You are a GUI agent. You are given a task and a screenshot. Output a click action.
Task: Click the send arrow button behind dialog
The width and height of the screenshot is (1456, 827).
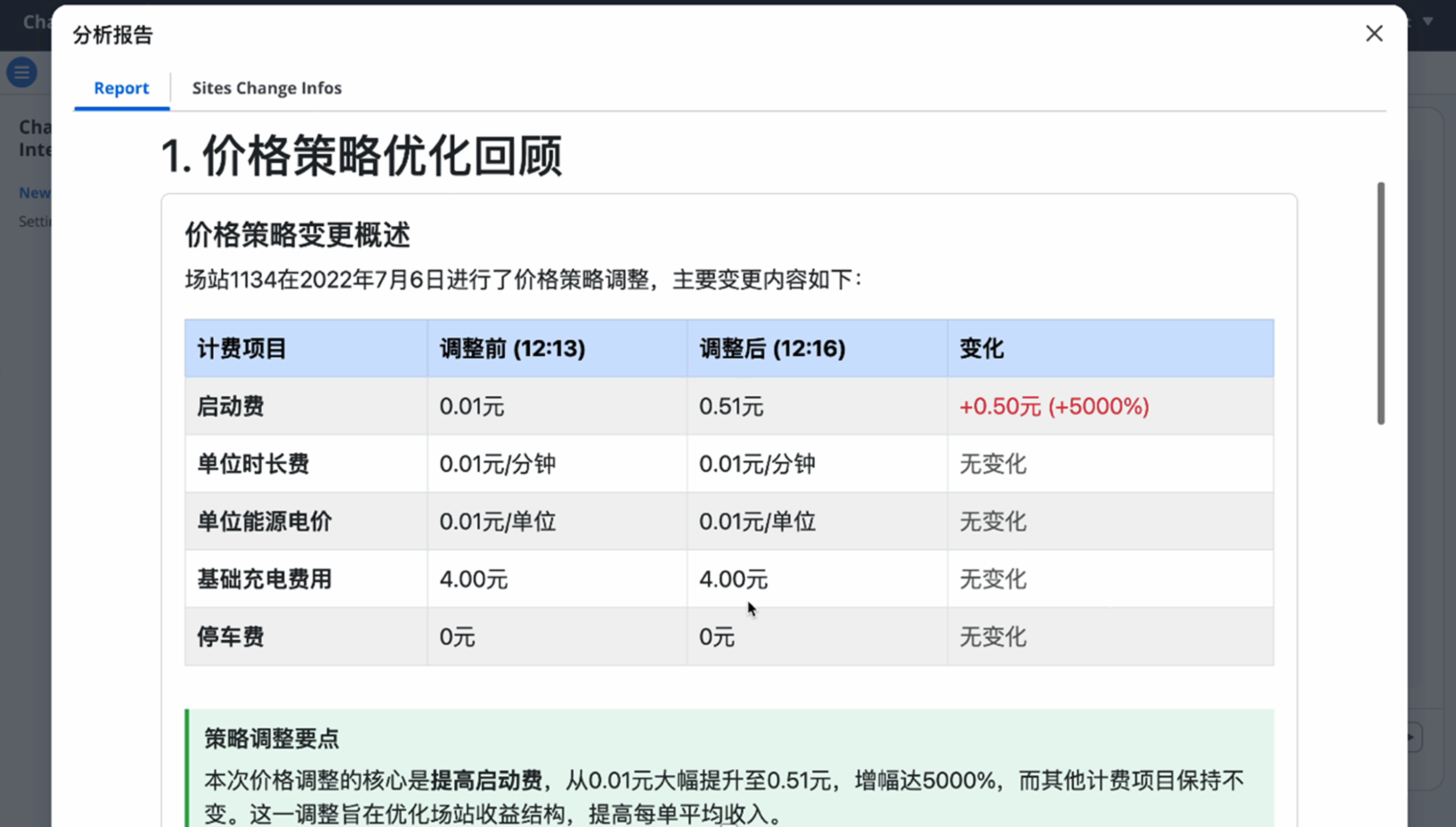point(1414,737)
